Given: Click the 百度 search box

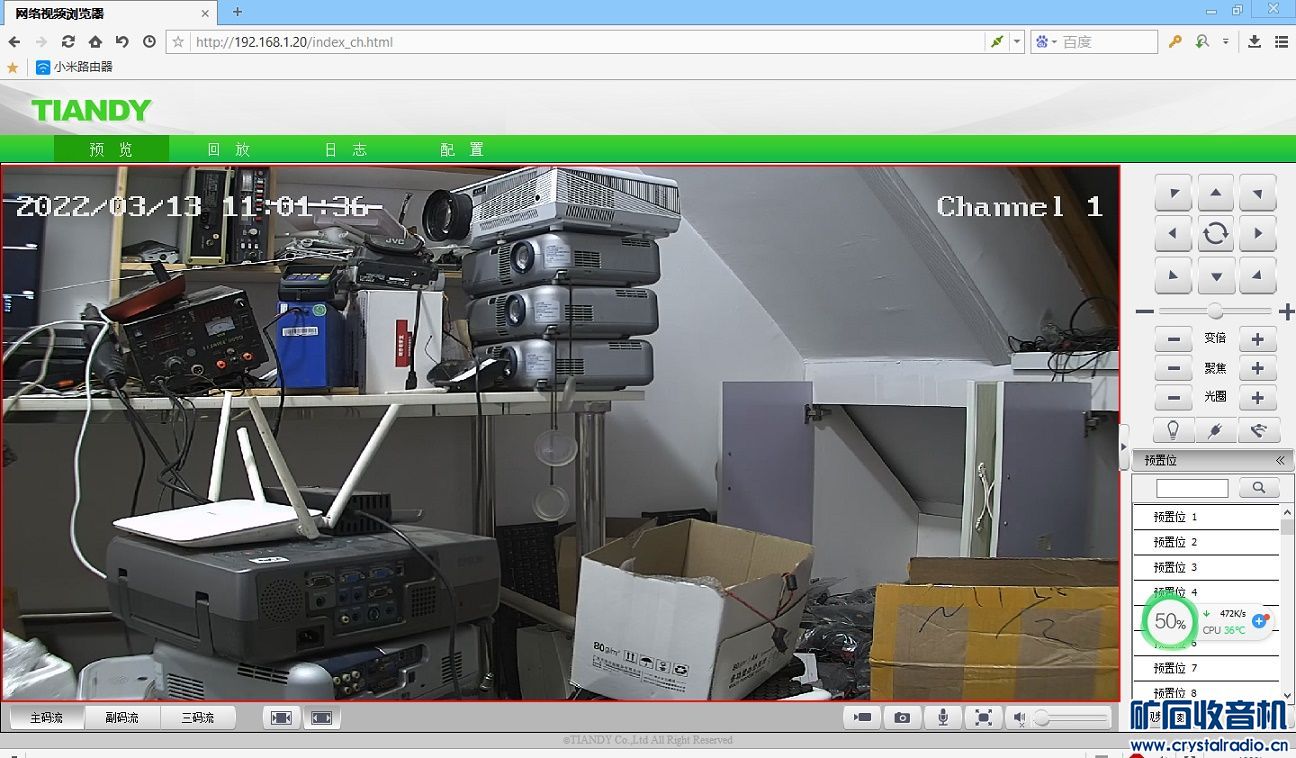Looking at the screenshot, I should tap(1108, 42).
